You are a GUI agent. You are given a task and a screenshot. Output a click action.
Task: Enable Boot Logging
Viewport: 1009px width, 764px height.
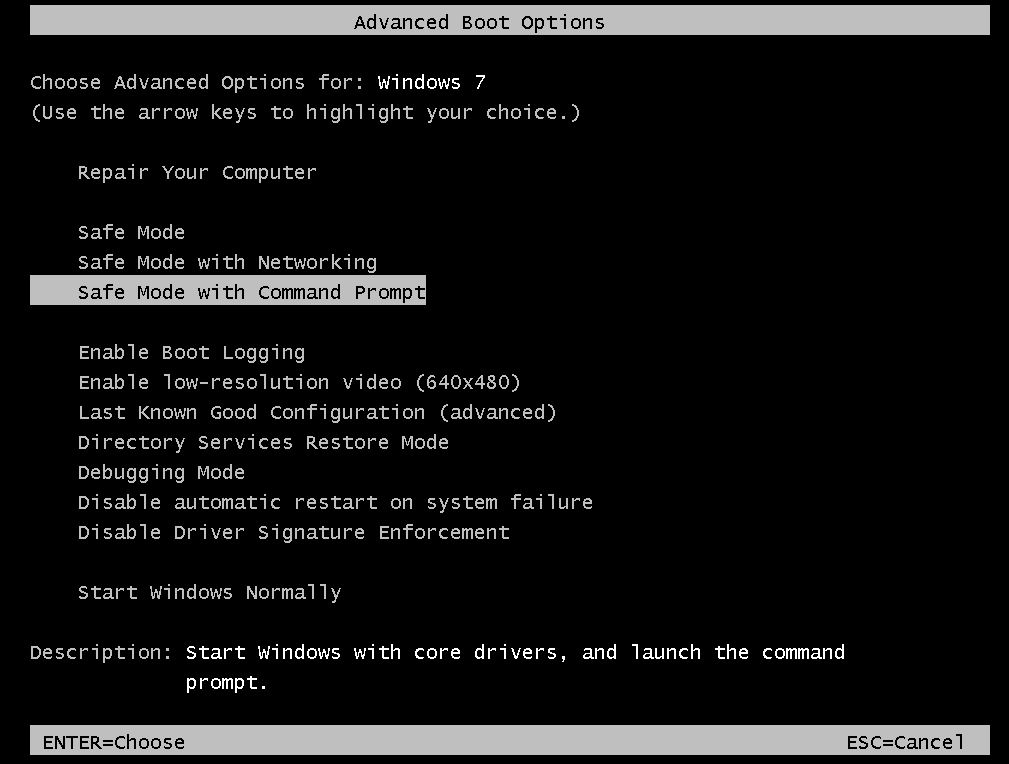click(191, 352)
